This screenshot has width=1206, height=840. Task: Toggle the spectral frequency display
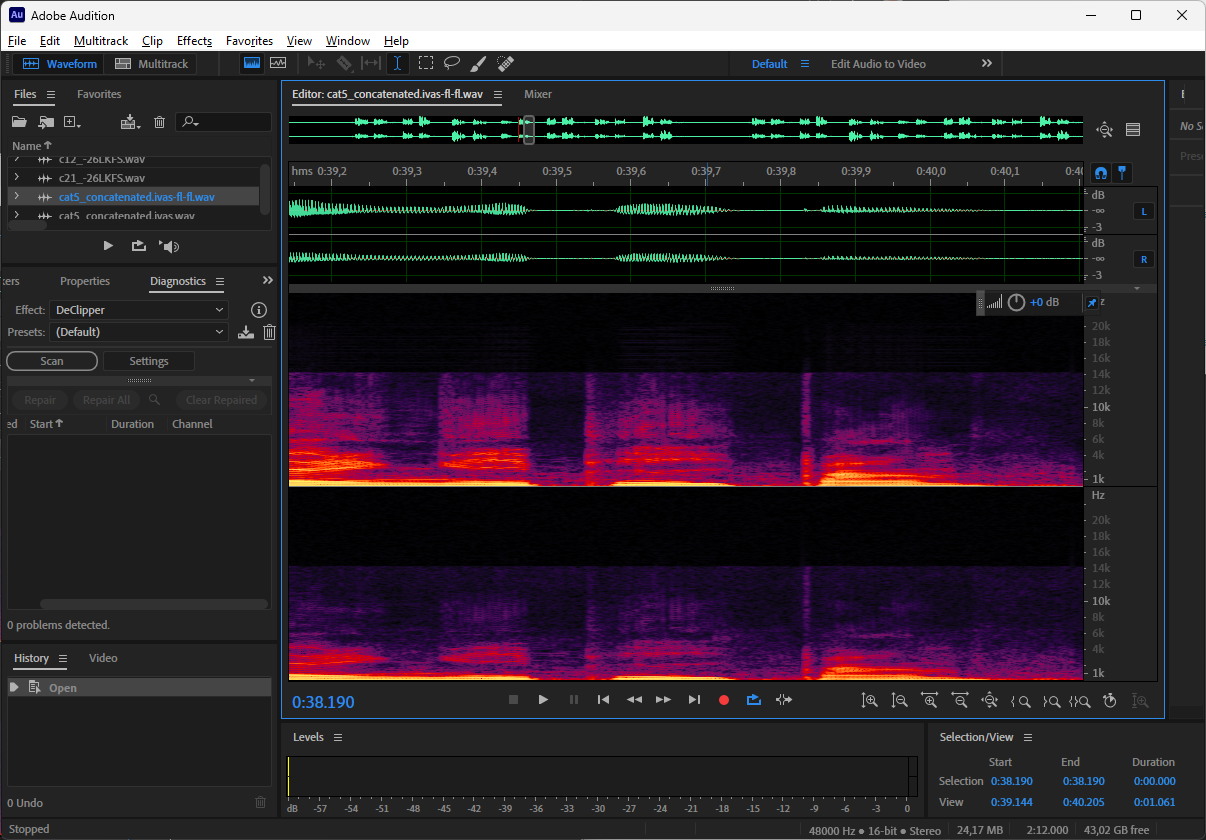tap(252, 63)
